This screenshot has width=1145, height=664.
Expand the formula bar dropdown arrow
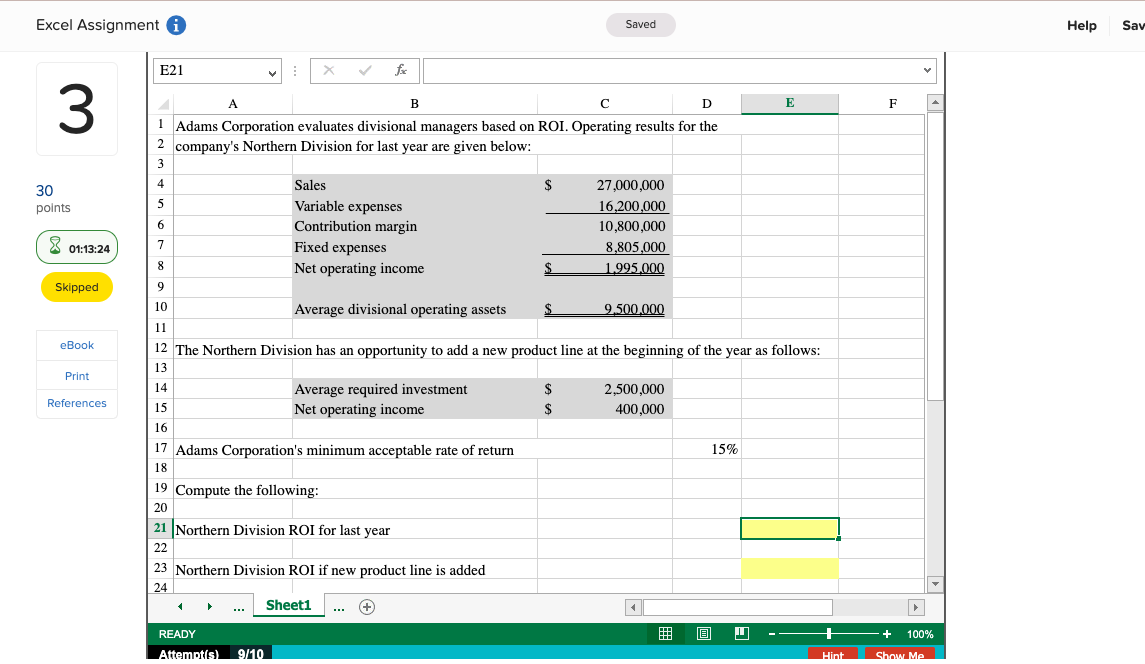[x=928, y=70]
